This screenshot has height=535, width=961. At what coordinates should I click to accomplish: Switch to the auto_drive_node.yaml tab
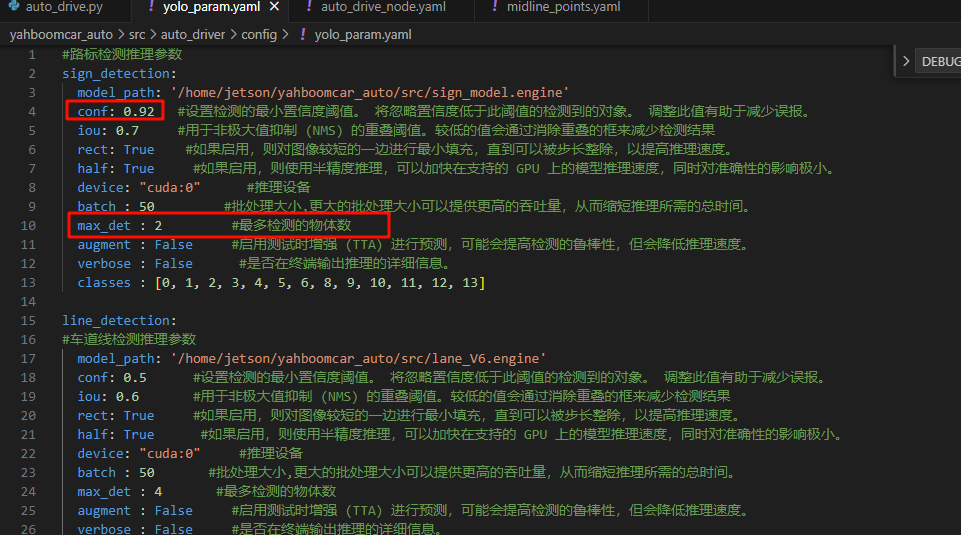(x=383, y=7)
